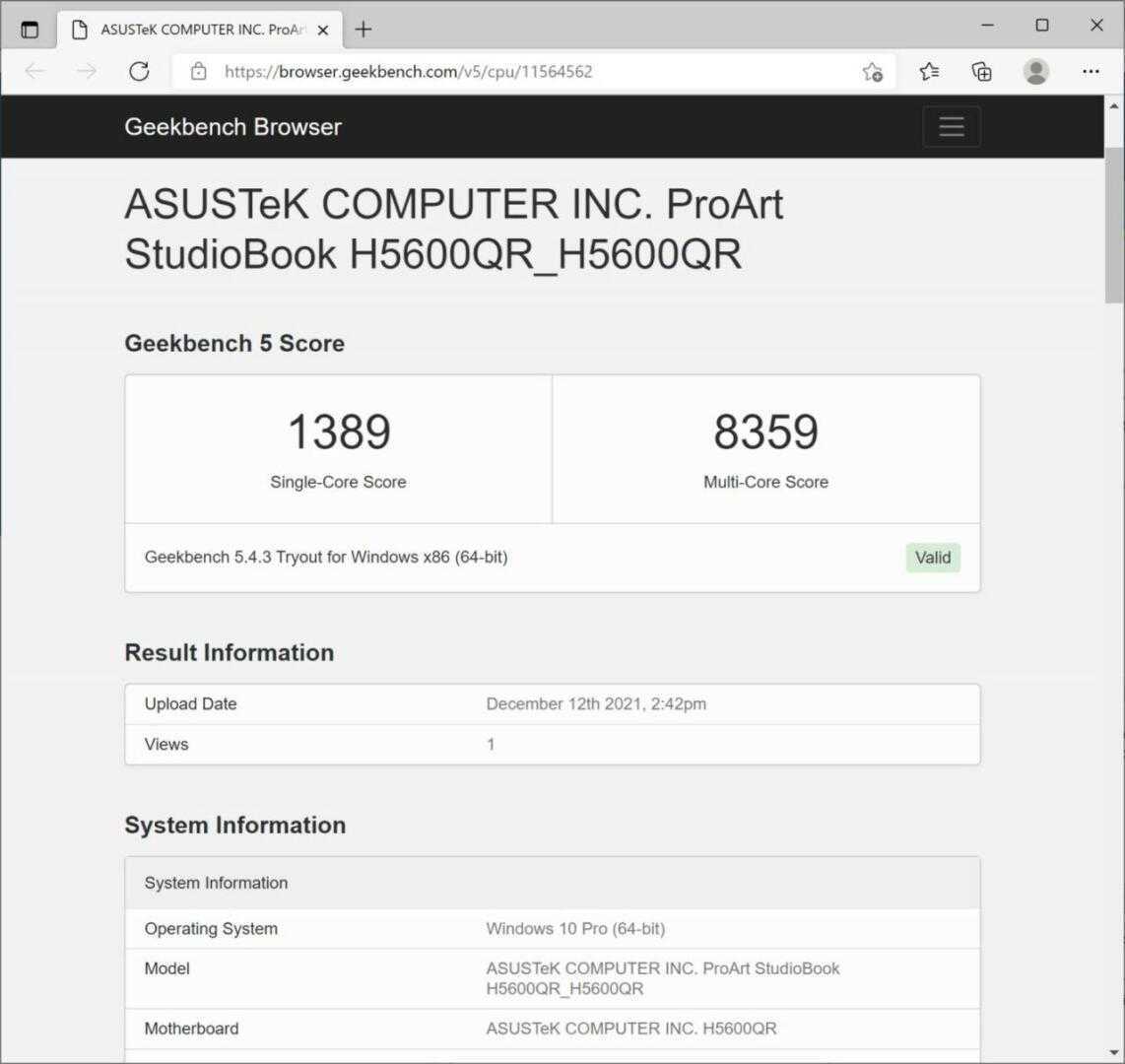Open browser Settings and more menu
1125x1064 pixels.
point(1091,71)
